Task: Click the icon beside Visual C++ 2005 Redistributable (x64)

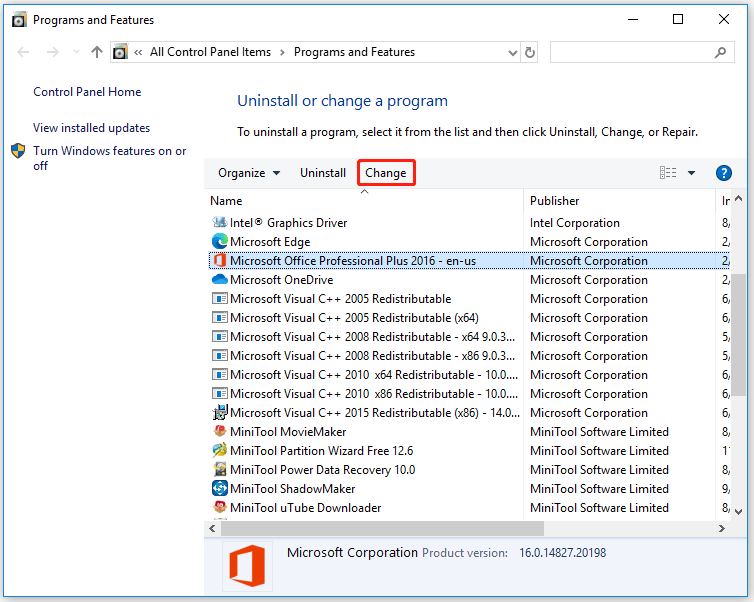Action: pos(220,317)
